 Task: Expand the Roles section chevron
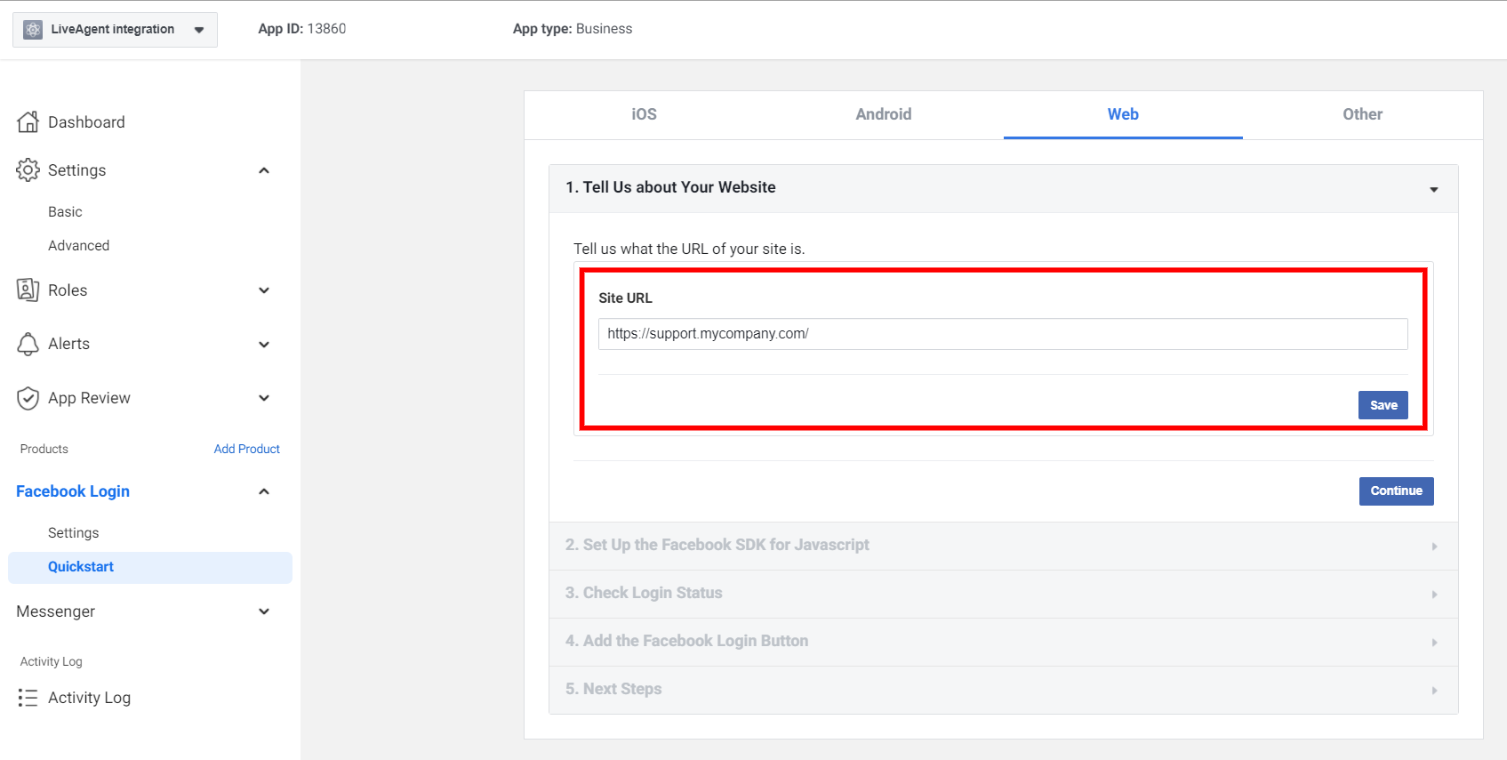(263, 290)
